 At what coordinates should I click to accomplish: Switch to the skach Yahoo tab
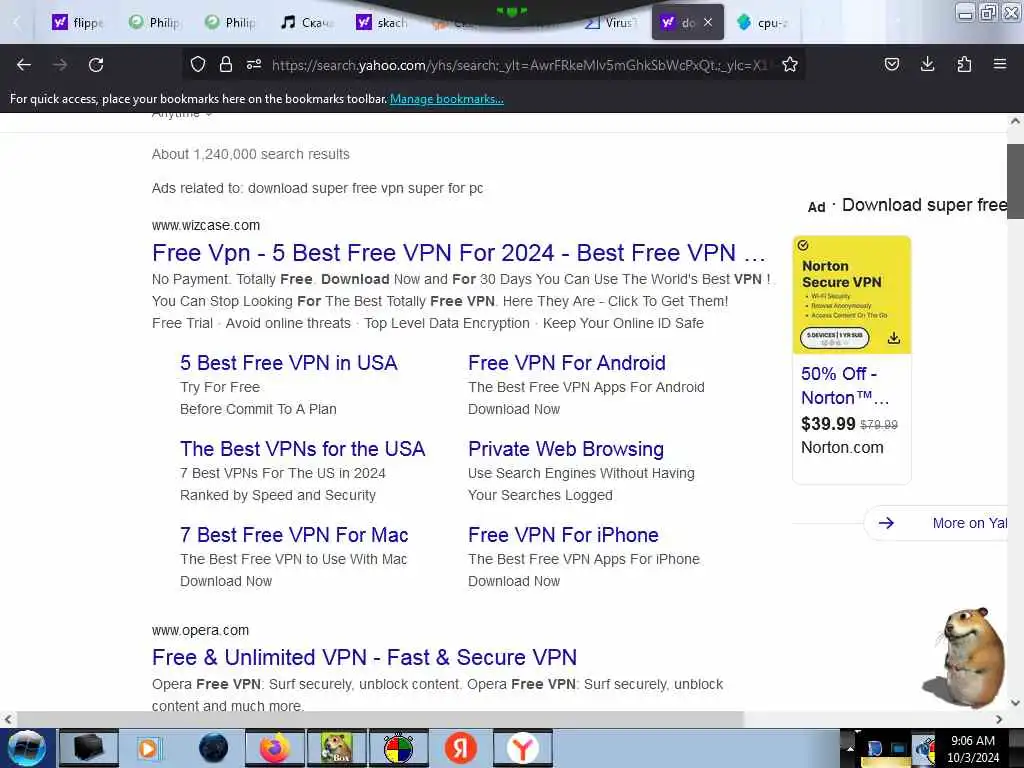(383, 23)
